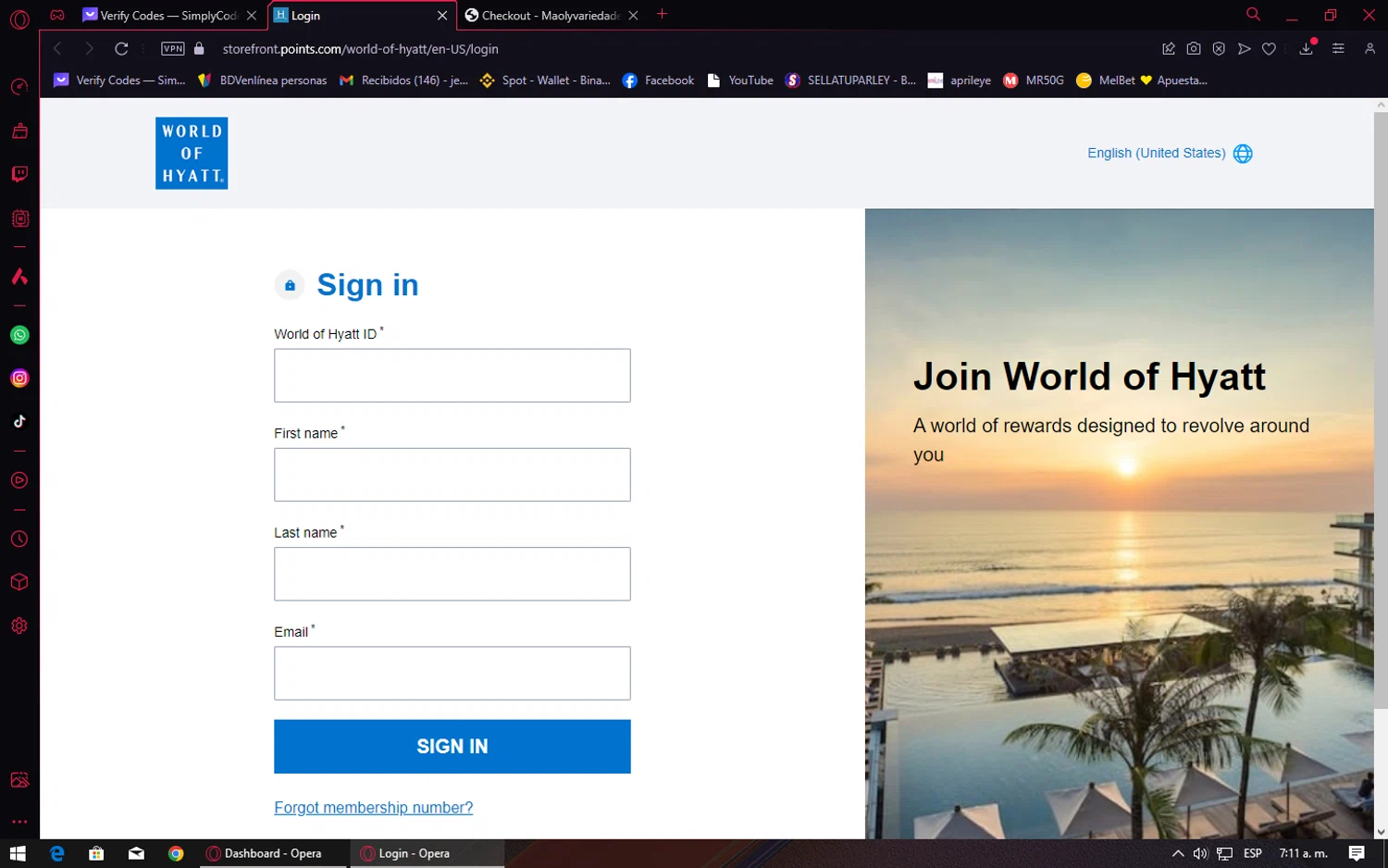Open Forgot membership number? link
1388x868 pixels.
click(373, 808)
